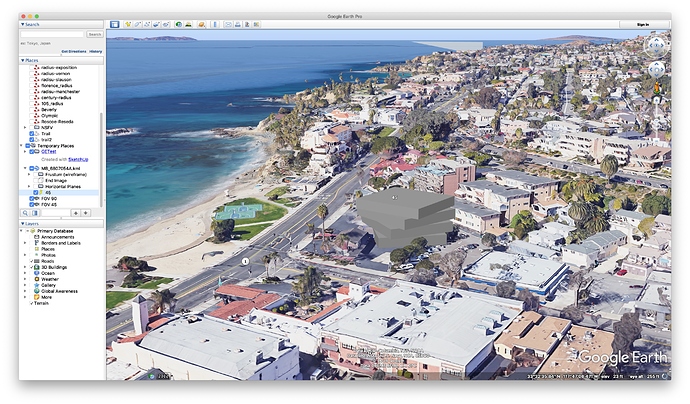690x404 pixels.
Task: Select the century-radius place item
Action: pyautogui.click(x=56, y=98)
